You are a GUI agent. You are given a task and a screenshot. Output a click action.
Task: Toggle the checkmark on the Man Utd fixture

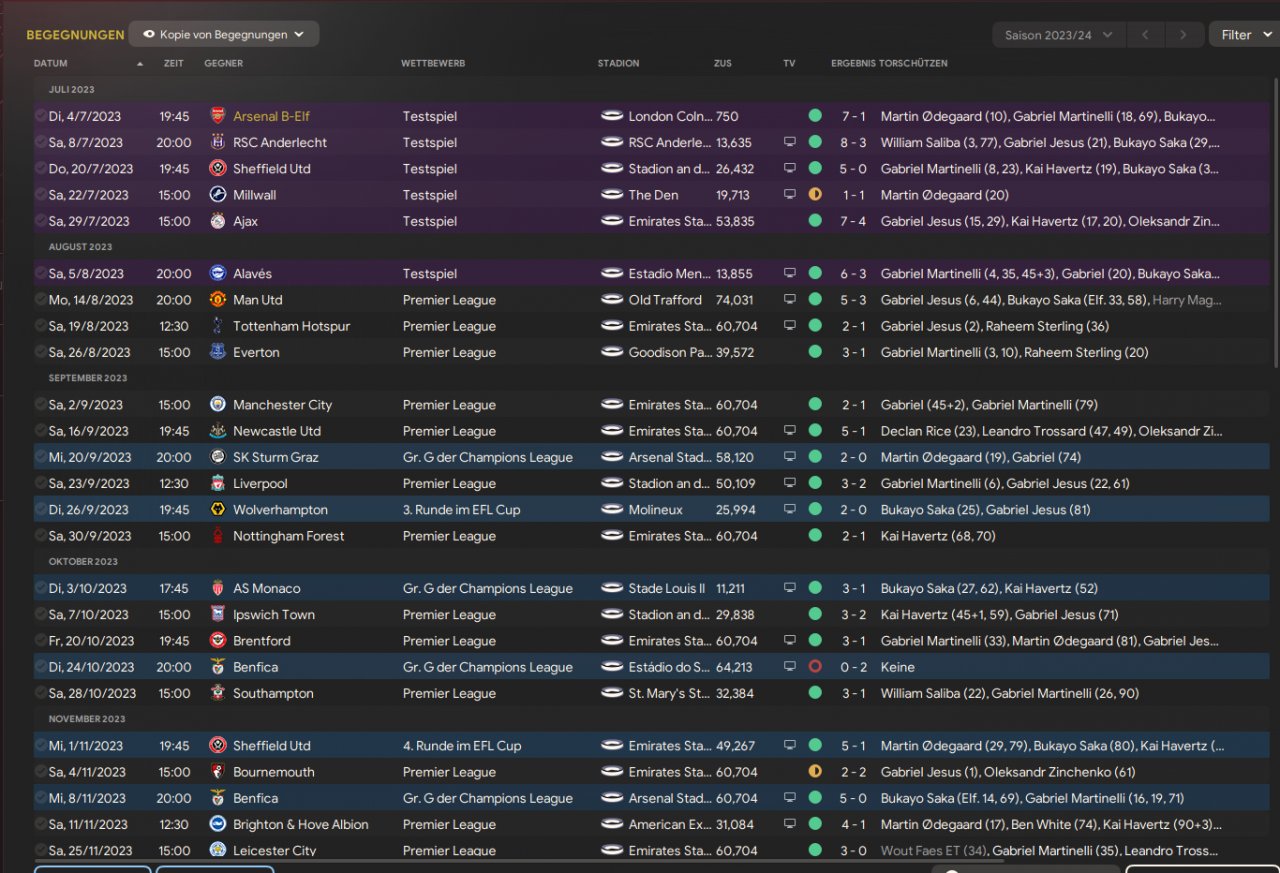(40, 300)
